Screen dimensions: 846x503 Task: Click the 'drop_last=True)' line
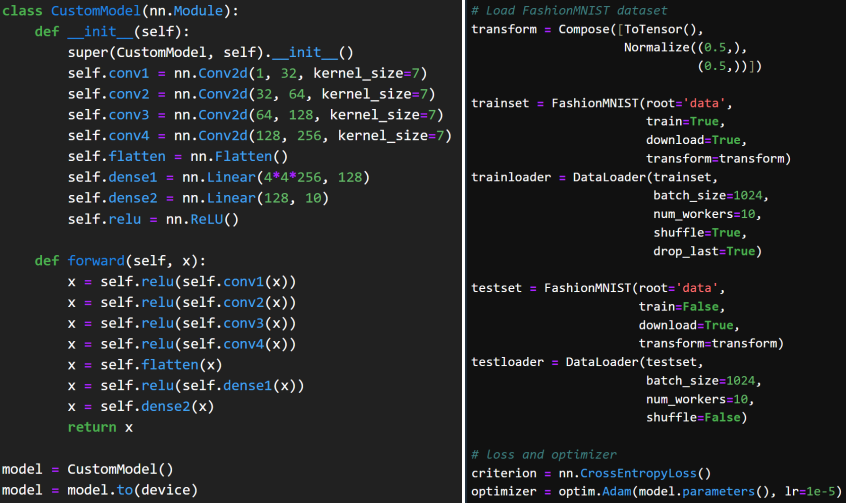(x=707, y=252)
